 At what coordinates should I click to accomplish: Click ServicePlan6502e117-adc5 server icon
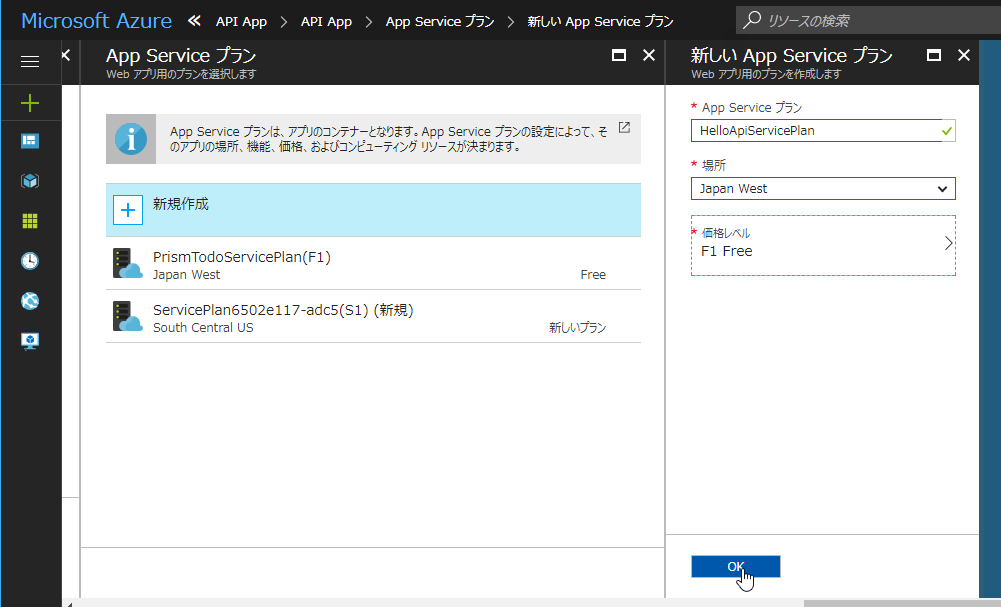(x=128, y=317)
